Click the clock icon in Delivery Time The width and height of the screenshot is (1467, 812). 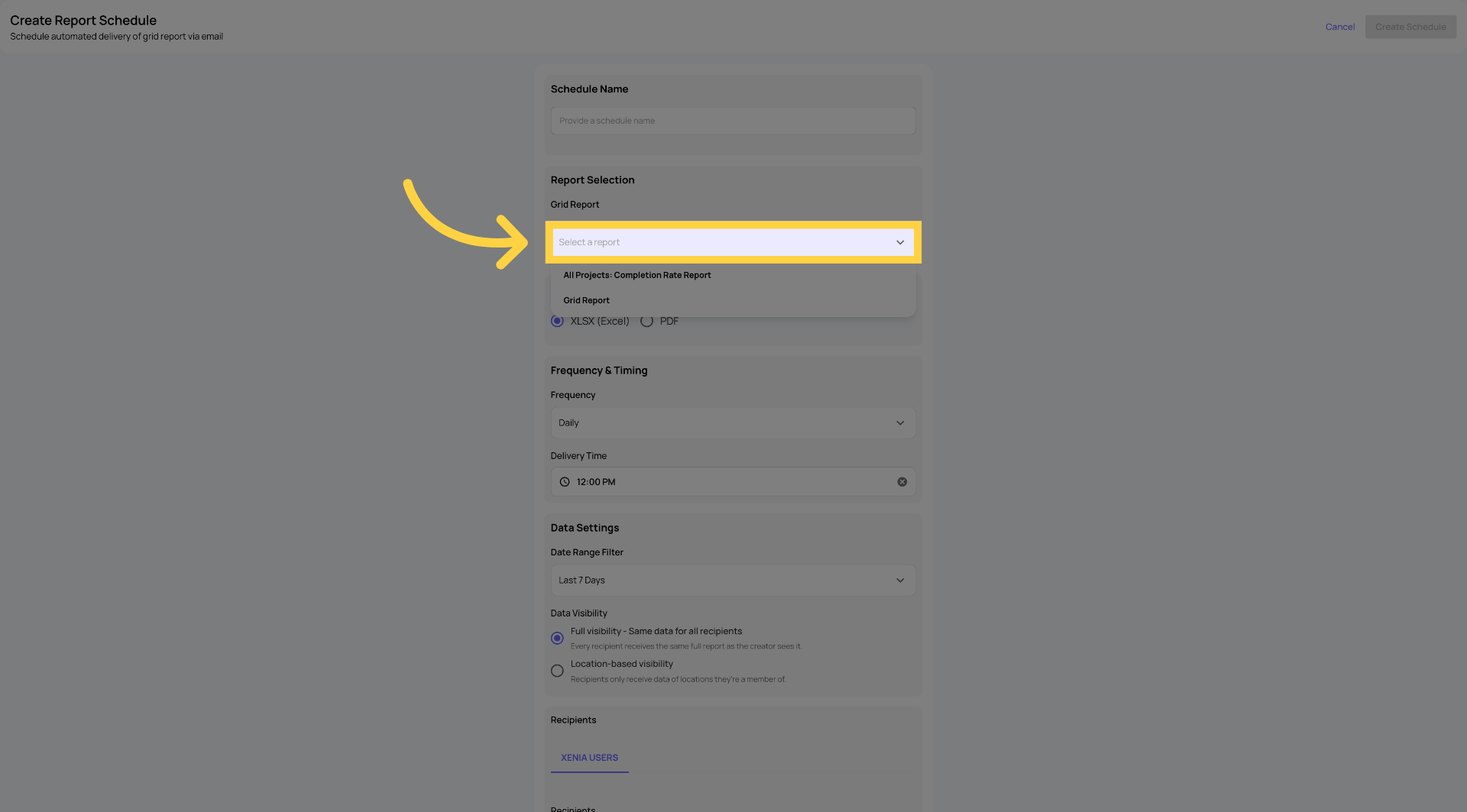[565, 482]
